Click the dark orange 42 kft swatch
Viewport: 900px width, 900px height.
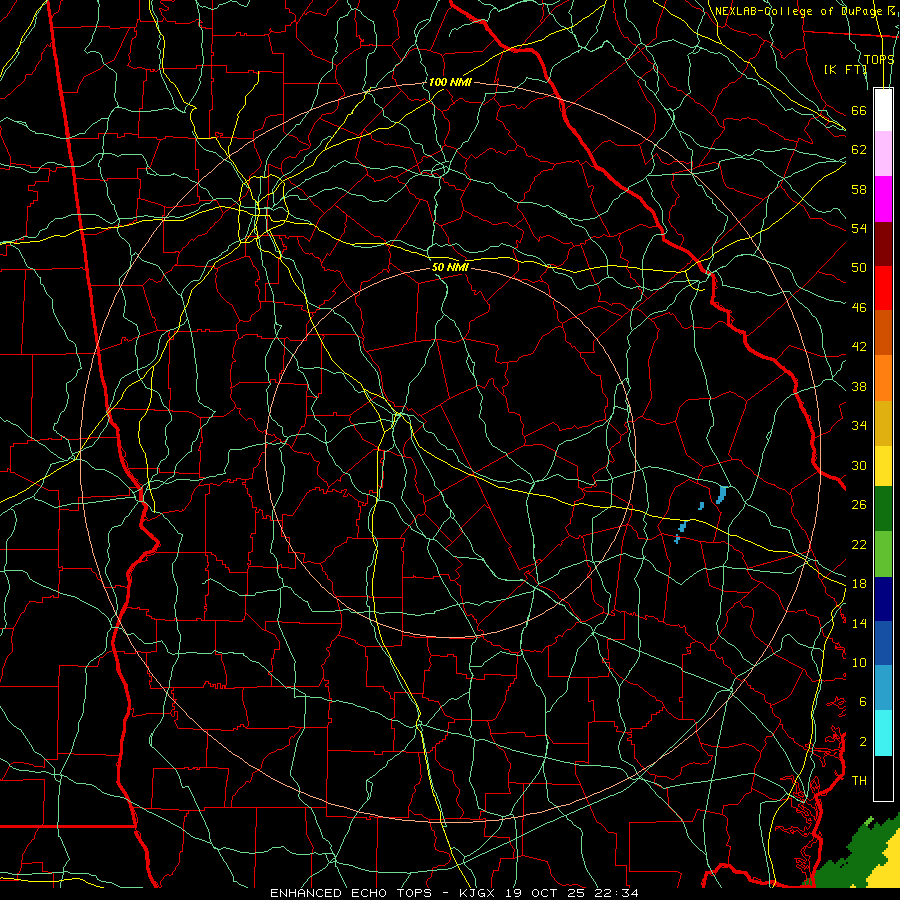883,333
